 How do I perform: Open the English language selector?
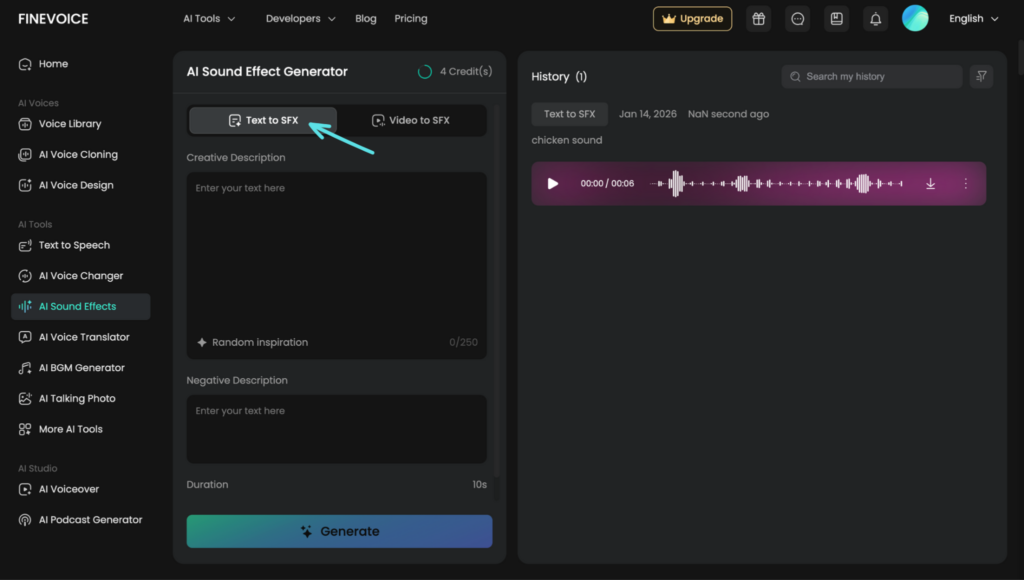[x=973, y=19]
